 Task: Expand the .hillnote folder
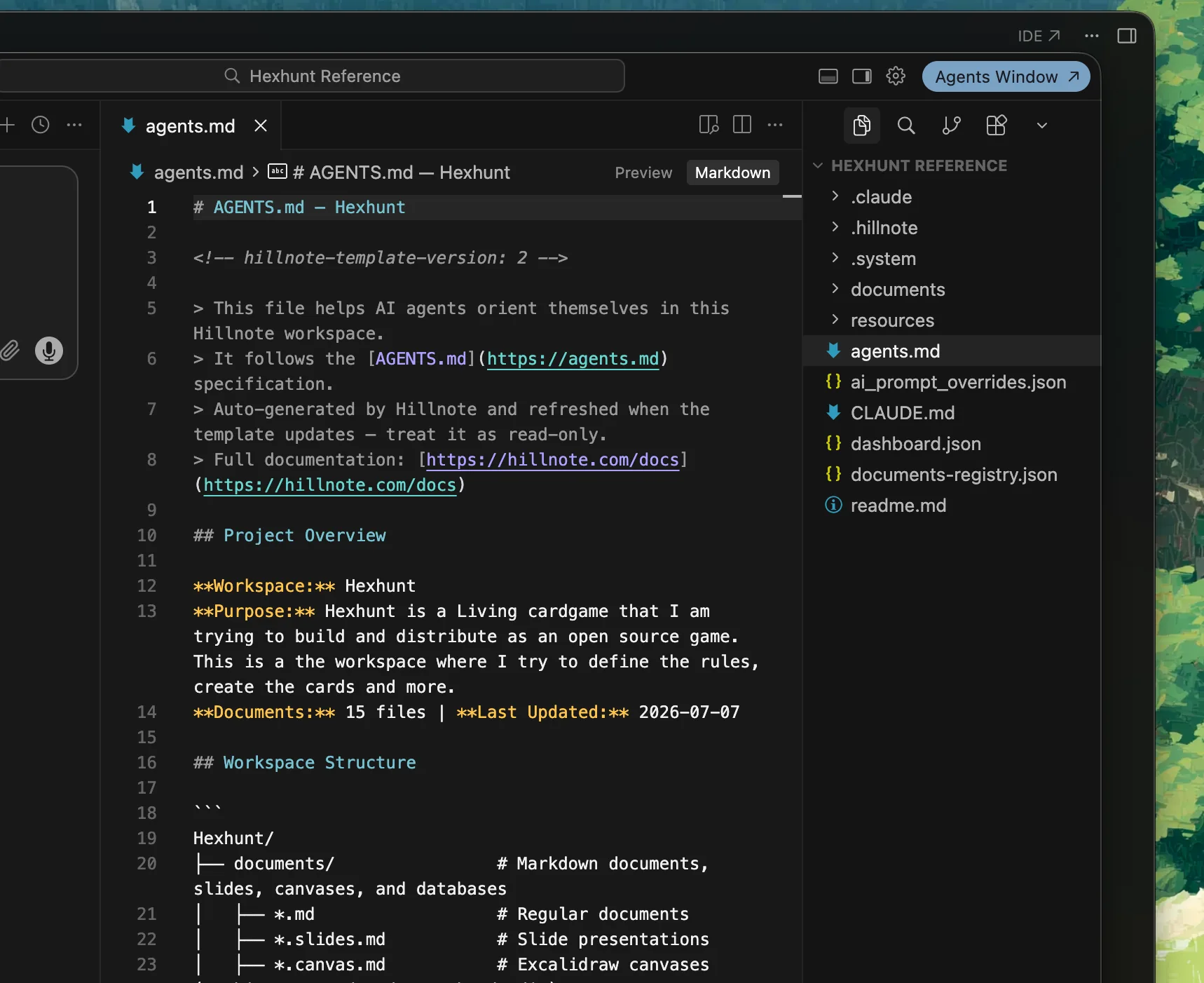pyautogui.click(x=884, y=228)
